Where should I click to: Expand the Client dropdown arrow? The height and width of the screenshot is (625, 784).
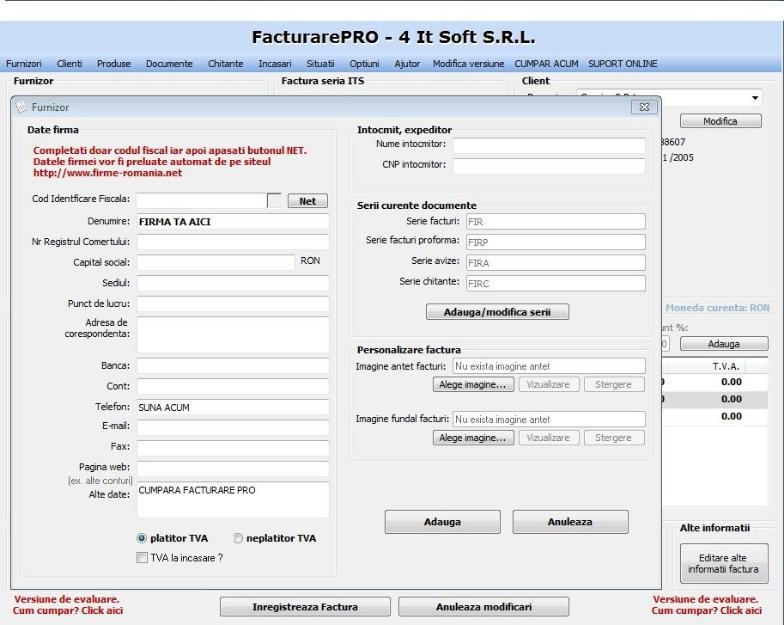754,98
